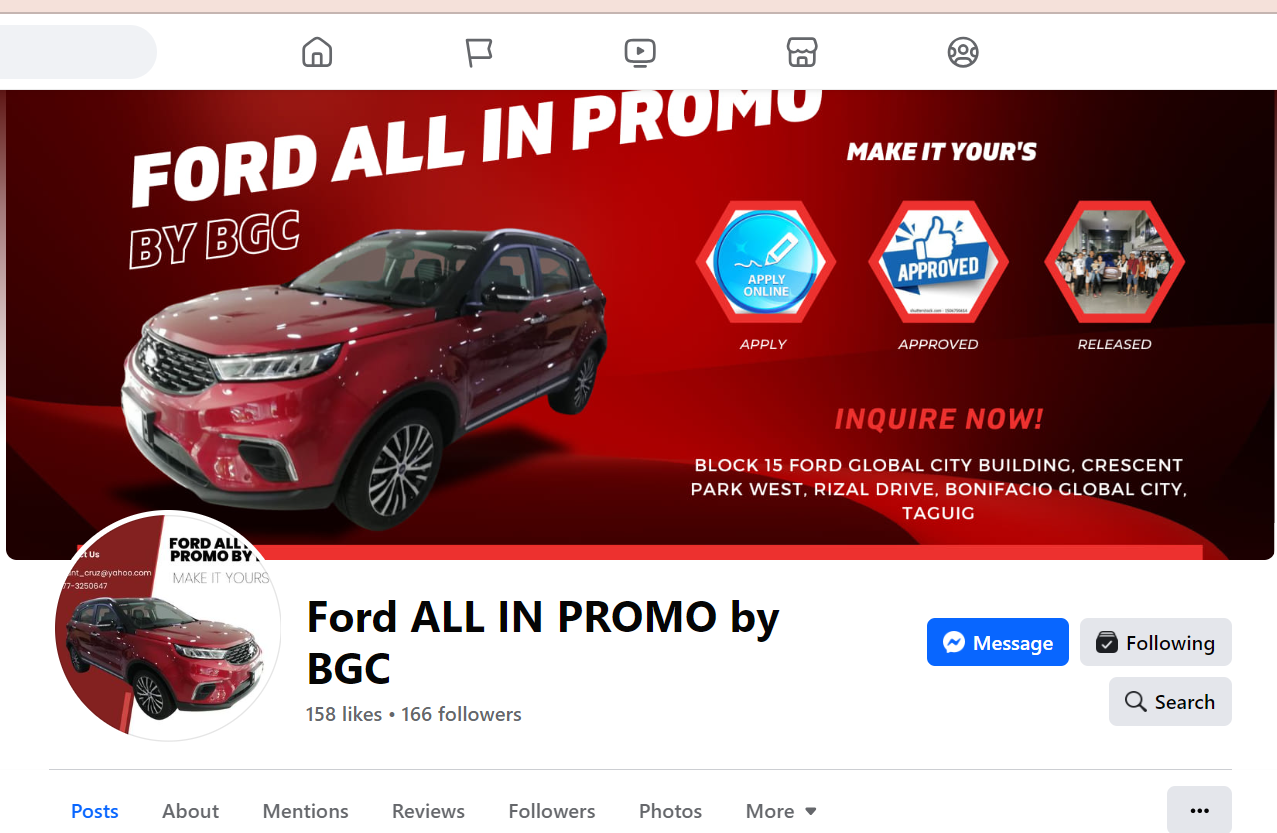This screenshot has height=833, width=1277.
Task: Switch to the Reviews tab
Action: [x=428, y=811]
